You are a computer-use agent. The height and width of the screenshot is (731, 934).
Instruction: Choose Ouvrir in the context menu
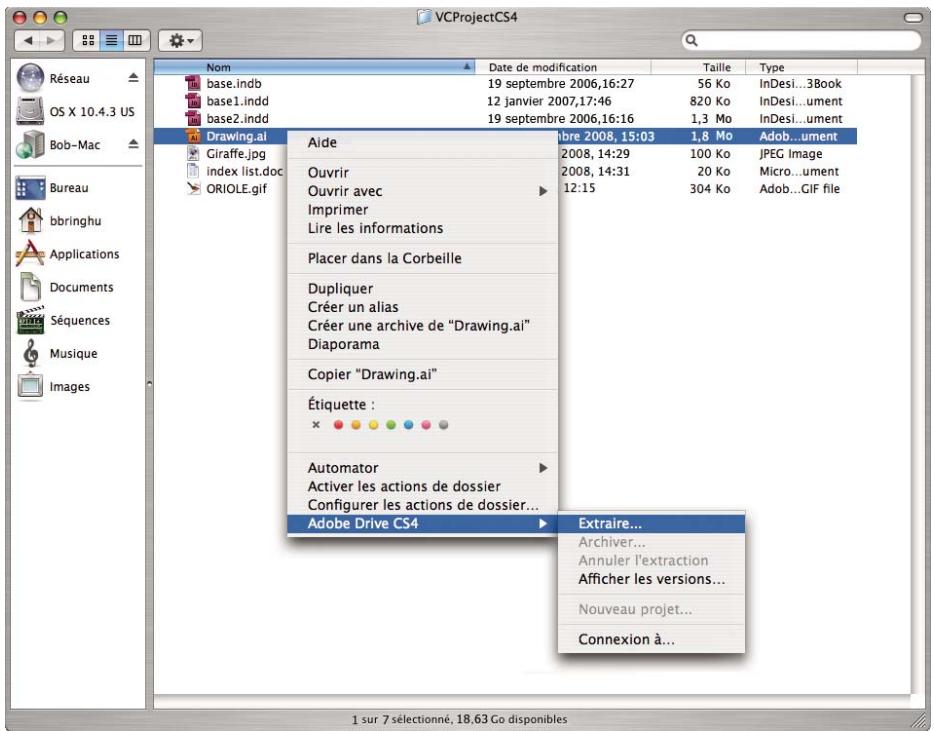[422, 173]
